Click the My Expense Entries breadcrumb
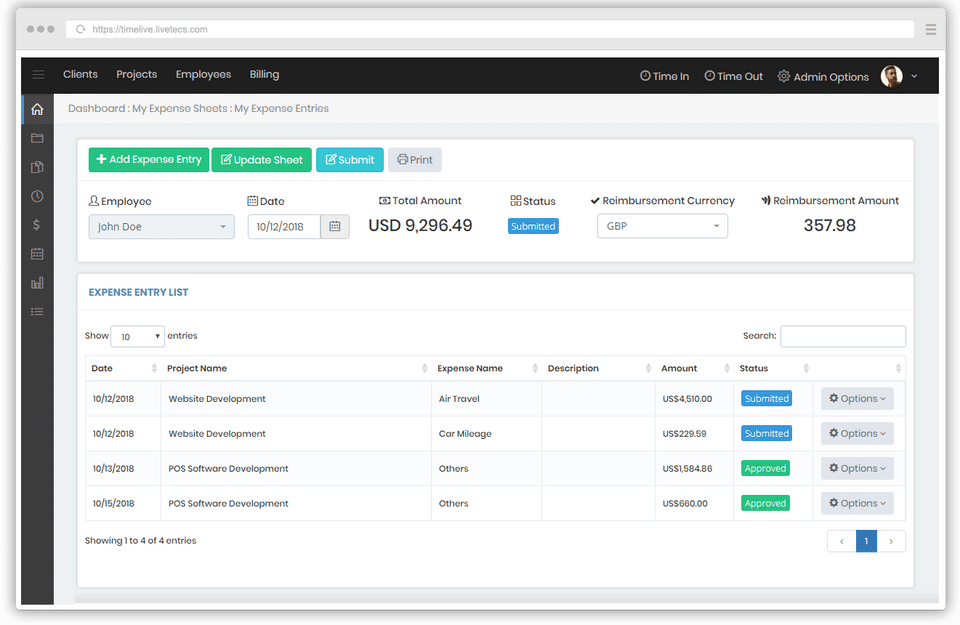960x625 pixels. [x=282, y=108]
